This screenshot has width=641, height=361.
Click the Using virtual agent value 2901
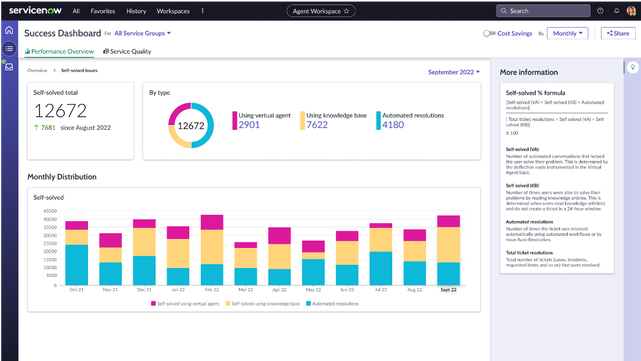click(249, 125)
